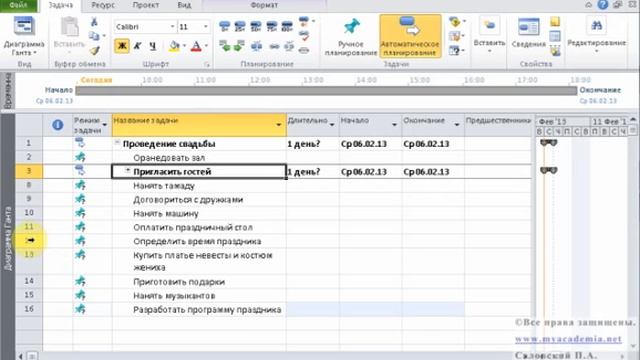Select task Договориться с дружками
The width and height of the screenshot is (640, 360).
click(199, 200)
